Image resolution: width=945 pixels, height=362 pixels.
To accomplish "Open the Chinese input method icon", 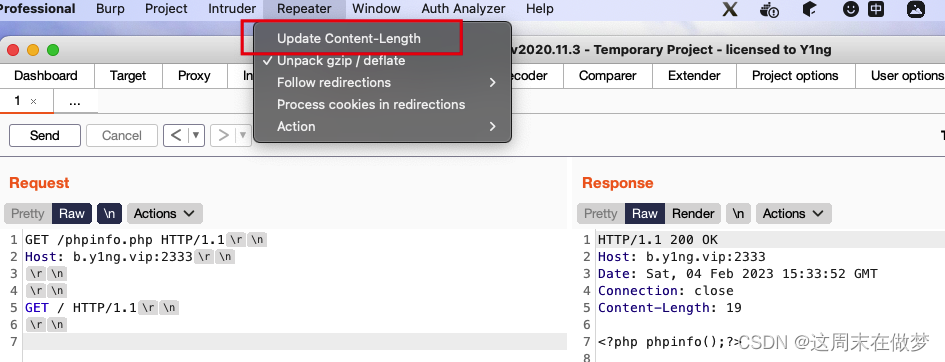I will 876,9.
